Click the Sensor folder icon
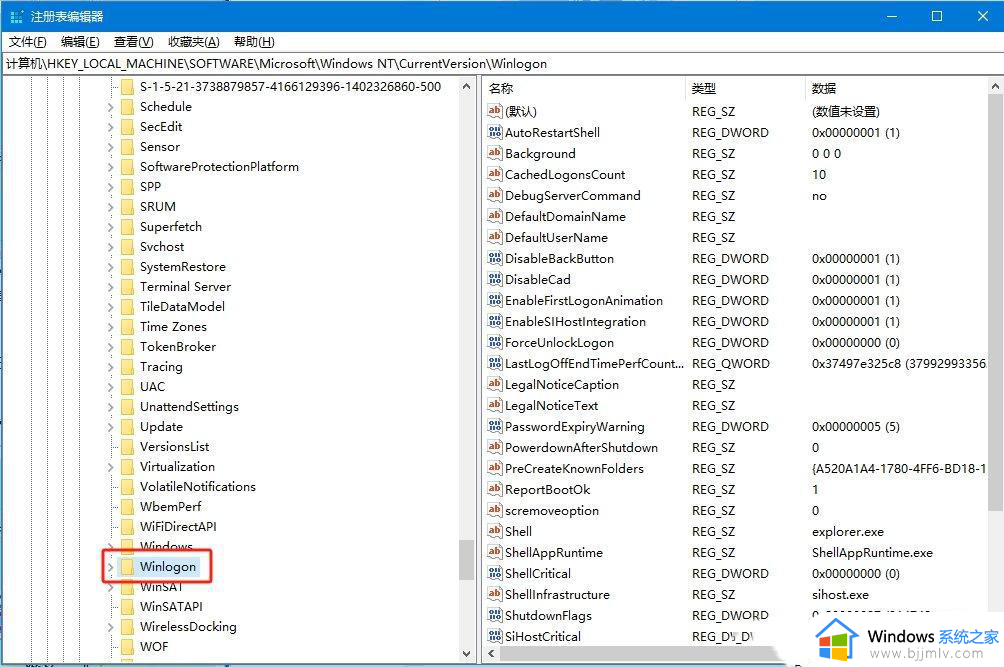 [x=127, y=147]
